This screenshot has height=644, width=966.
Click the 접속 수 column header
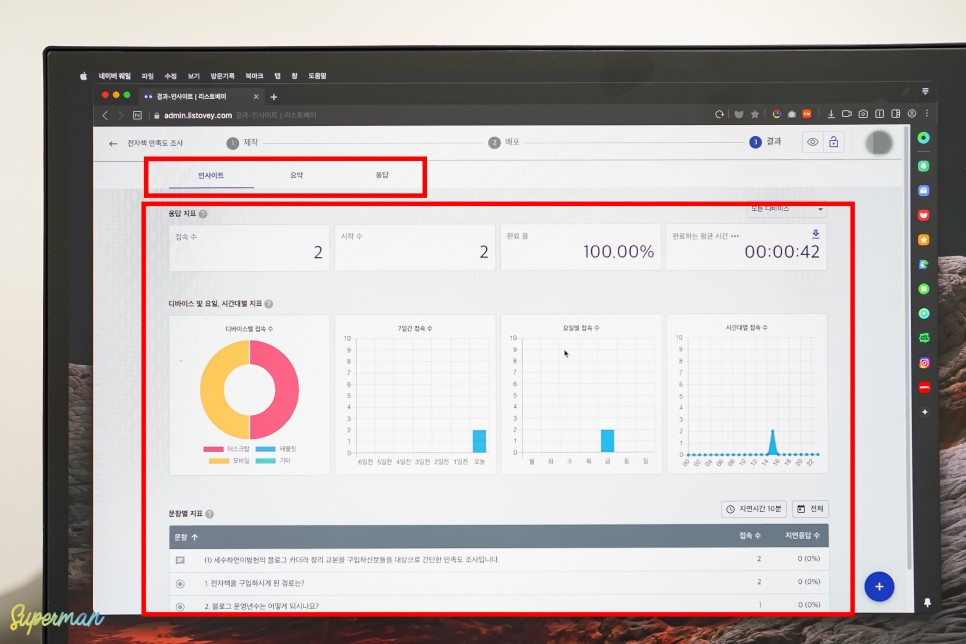(x=750, y=536)
